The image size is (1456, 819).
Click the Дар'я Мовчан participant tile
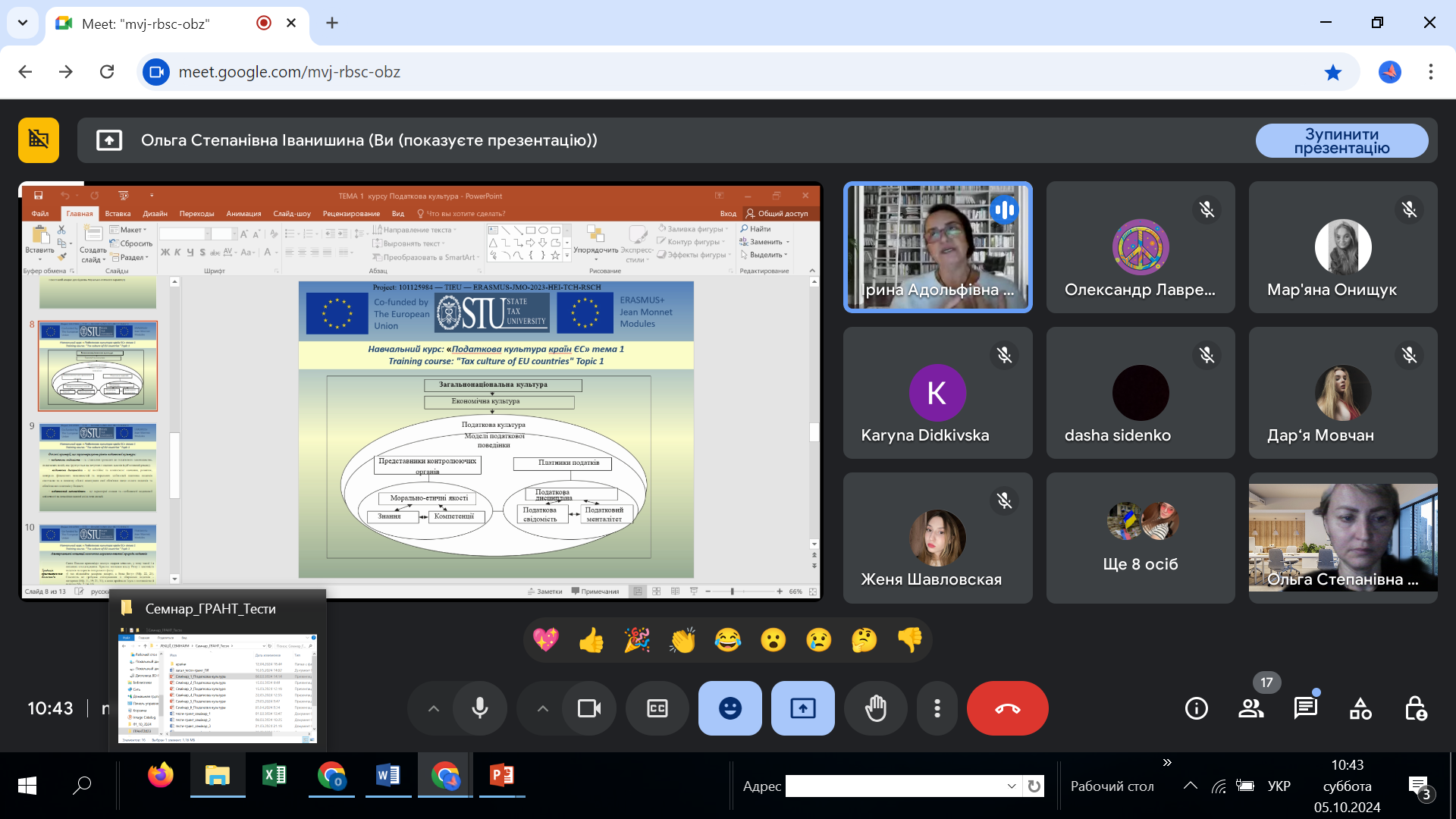click(1343, 393)
